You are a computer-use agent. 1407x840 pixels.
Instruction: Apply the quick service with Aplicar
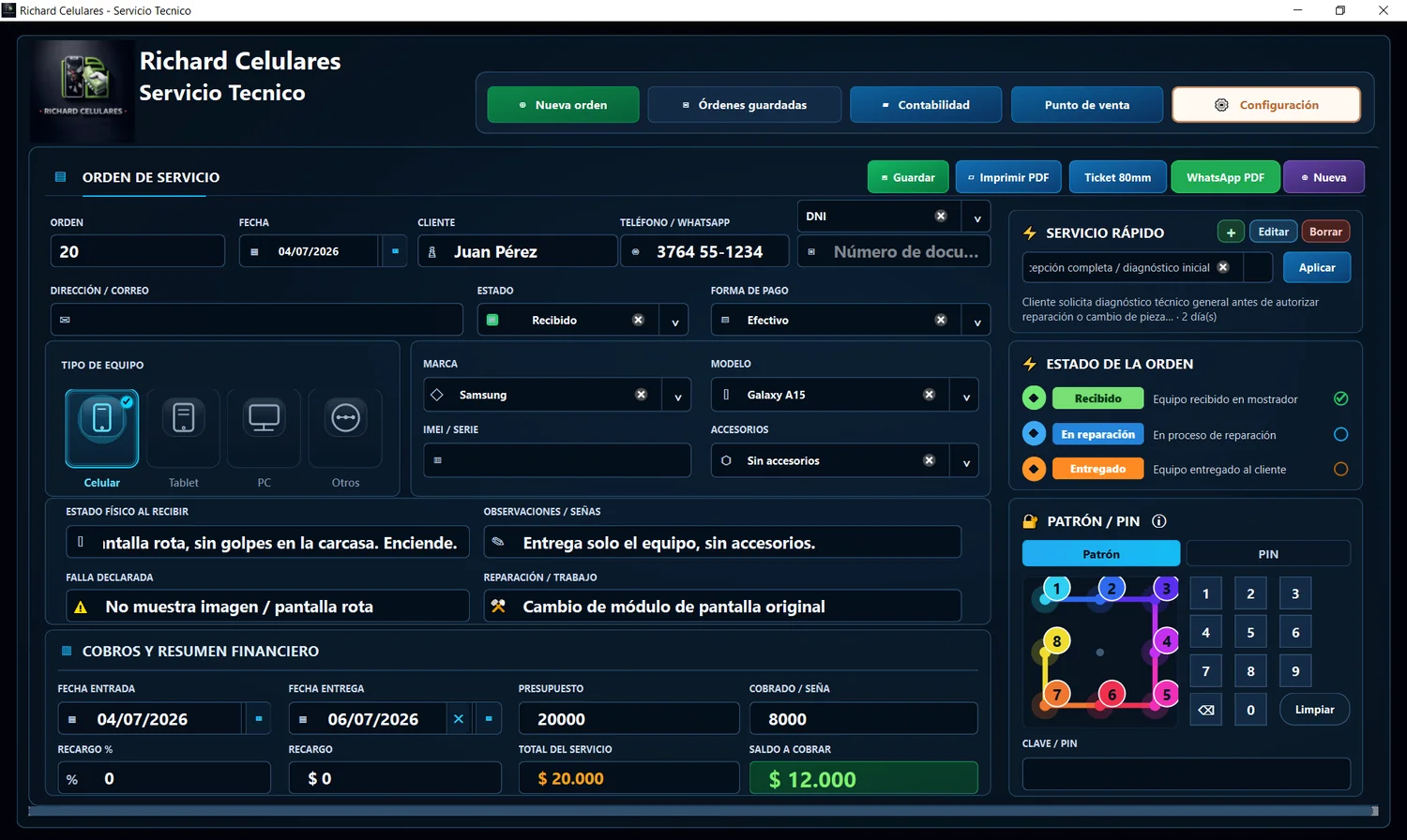[1317, 267]
